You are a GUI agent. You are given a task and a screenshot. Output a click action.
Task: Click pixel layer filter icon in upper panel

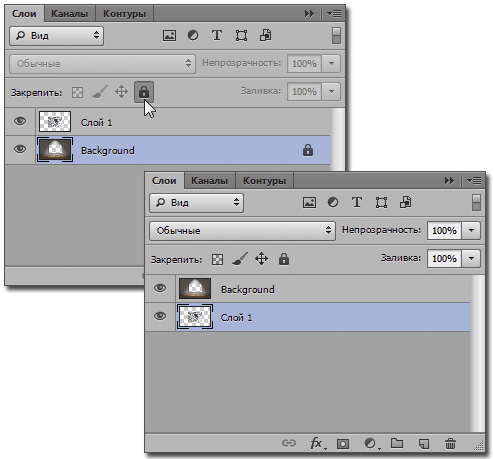pyautogui.click(x=169, y=35)
